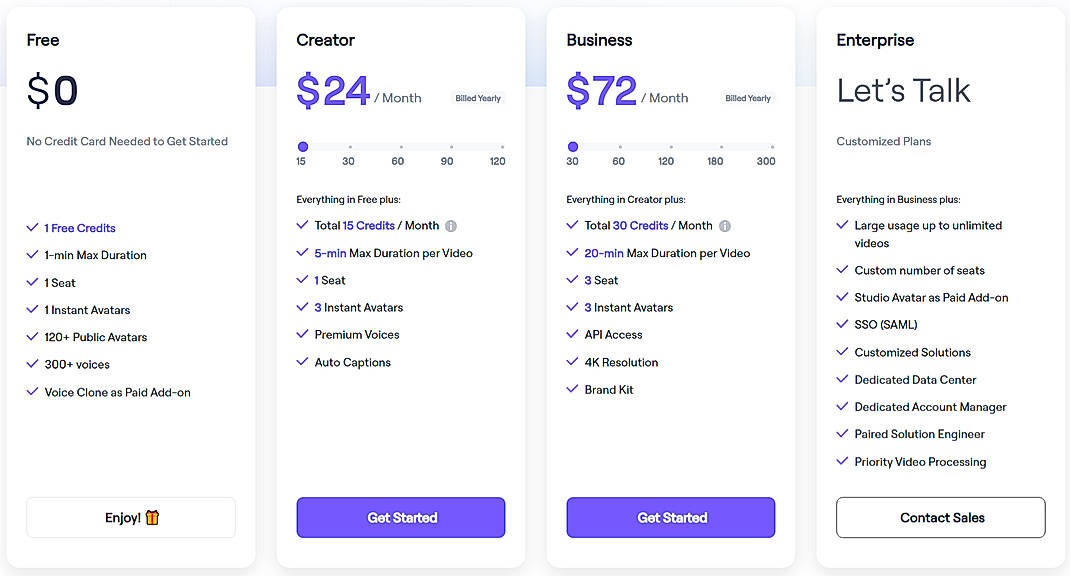
Task: Click the checkmark next to Auto Captions
Action: click(x=301, y=361)
